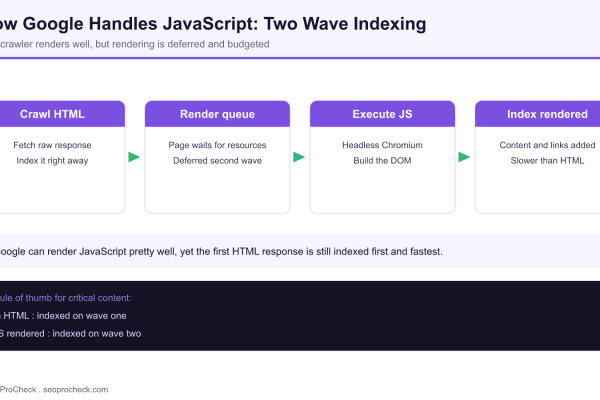Select 'Build the DOM' text
Viewport: 600px width, 400px height.
[382, 161]
